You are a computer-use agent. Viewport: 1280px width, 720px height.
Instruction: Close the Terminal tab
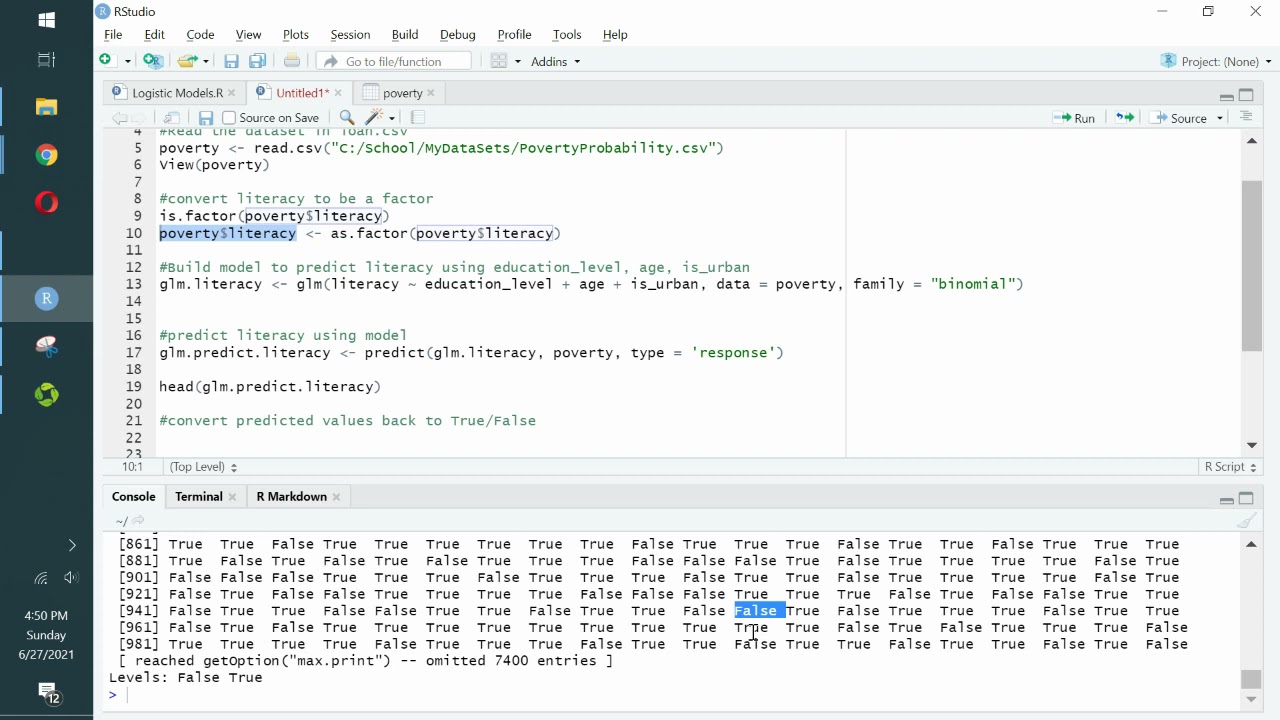click(x=232, y=497)
